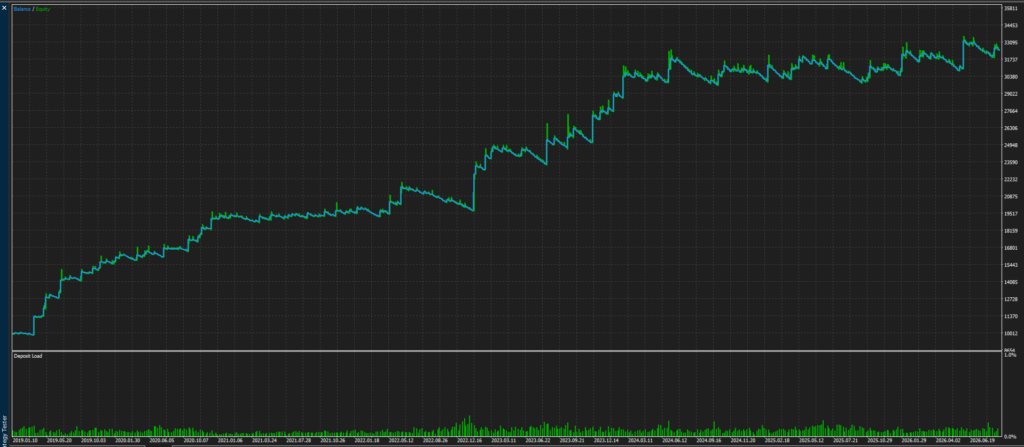
Task: Click the 2019.01.10 date label
Action: (26, 440)
